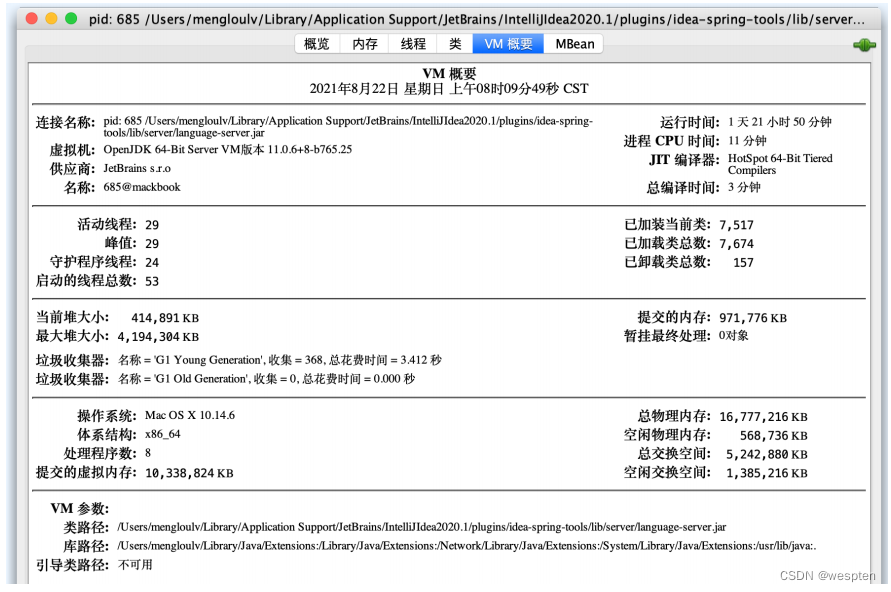Select the 线程 tab
The width and height of the screenshot is (891, 592).
tap(413, 44)
